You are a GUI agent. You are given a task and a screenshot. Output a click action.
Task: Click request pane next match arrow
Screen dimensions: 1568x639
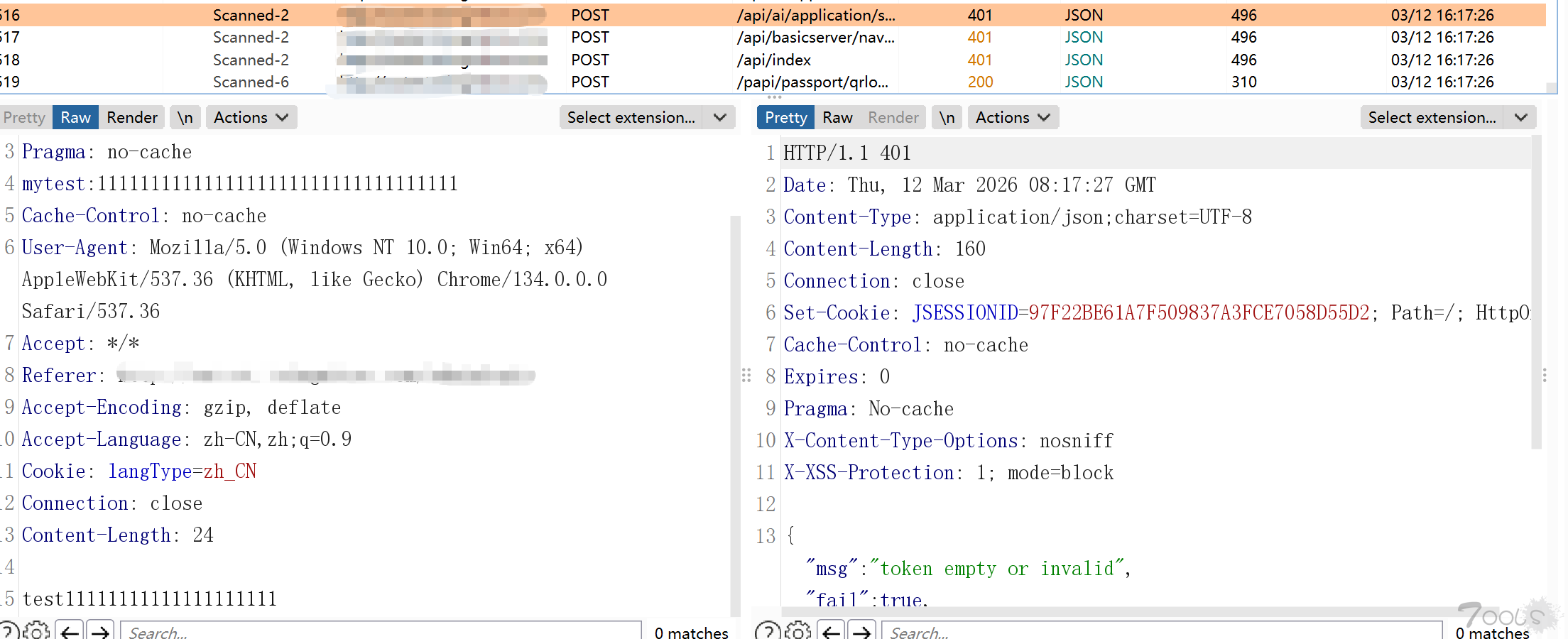(x=101, y=630)
